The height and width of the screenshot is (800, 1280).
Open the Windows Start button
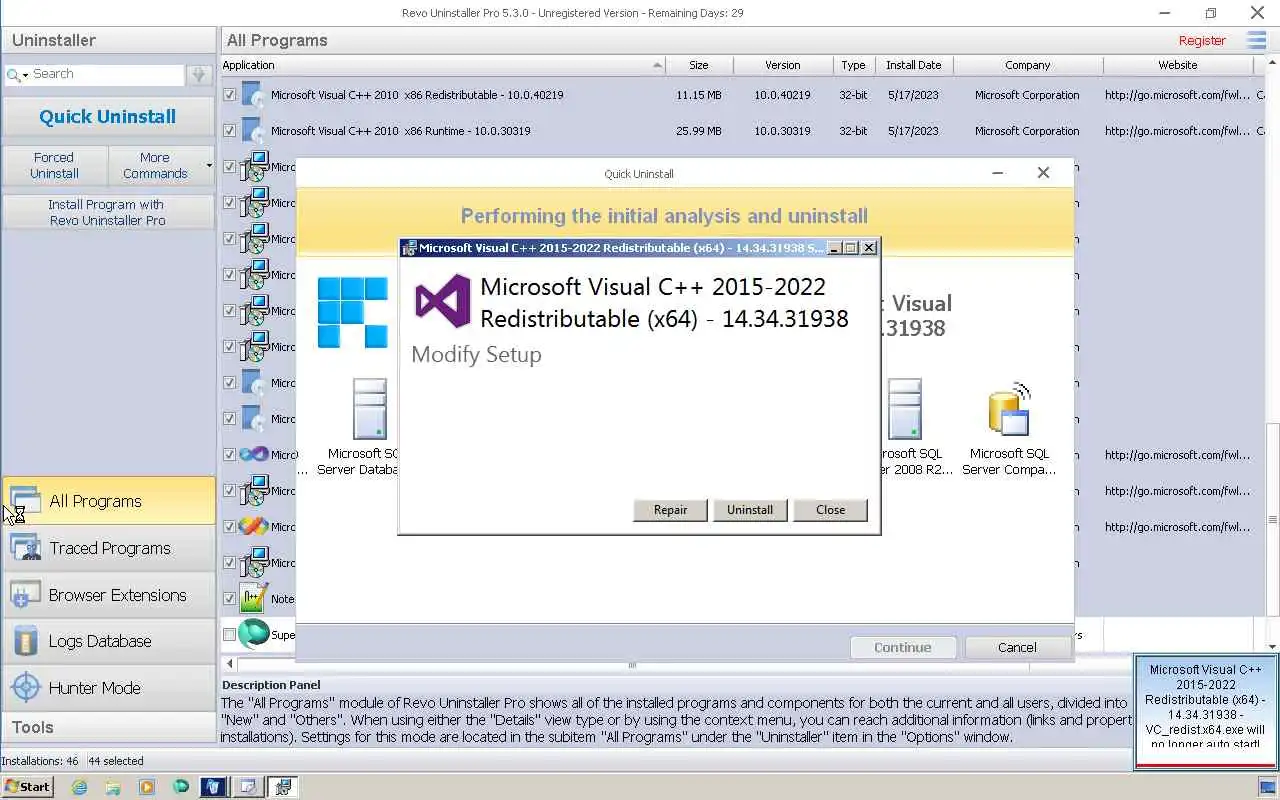(x=27, y=787)
